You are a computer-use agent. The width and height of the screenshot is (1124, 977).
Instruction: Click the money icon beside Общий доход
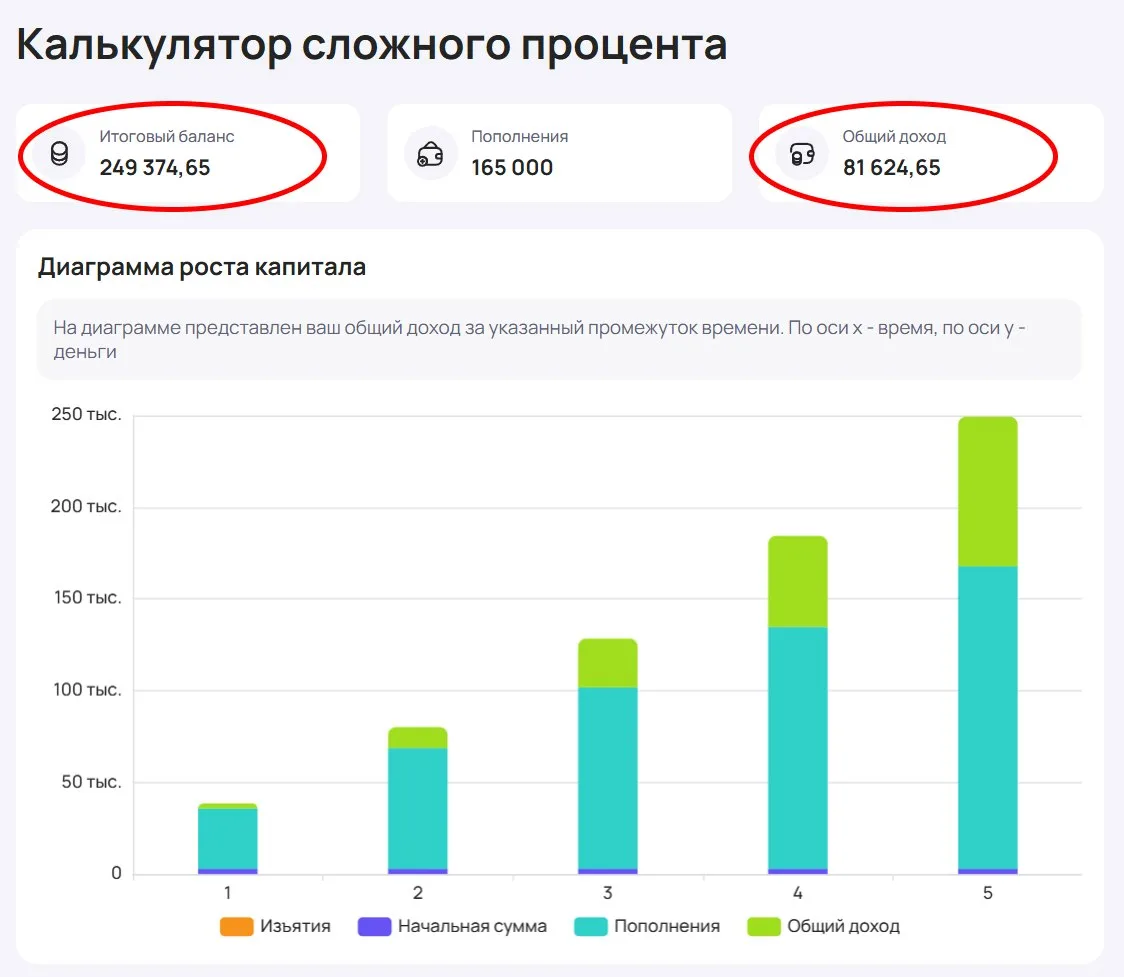click(802, 153)
